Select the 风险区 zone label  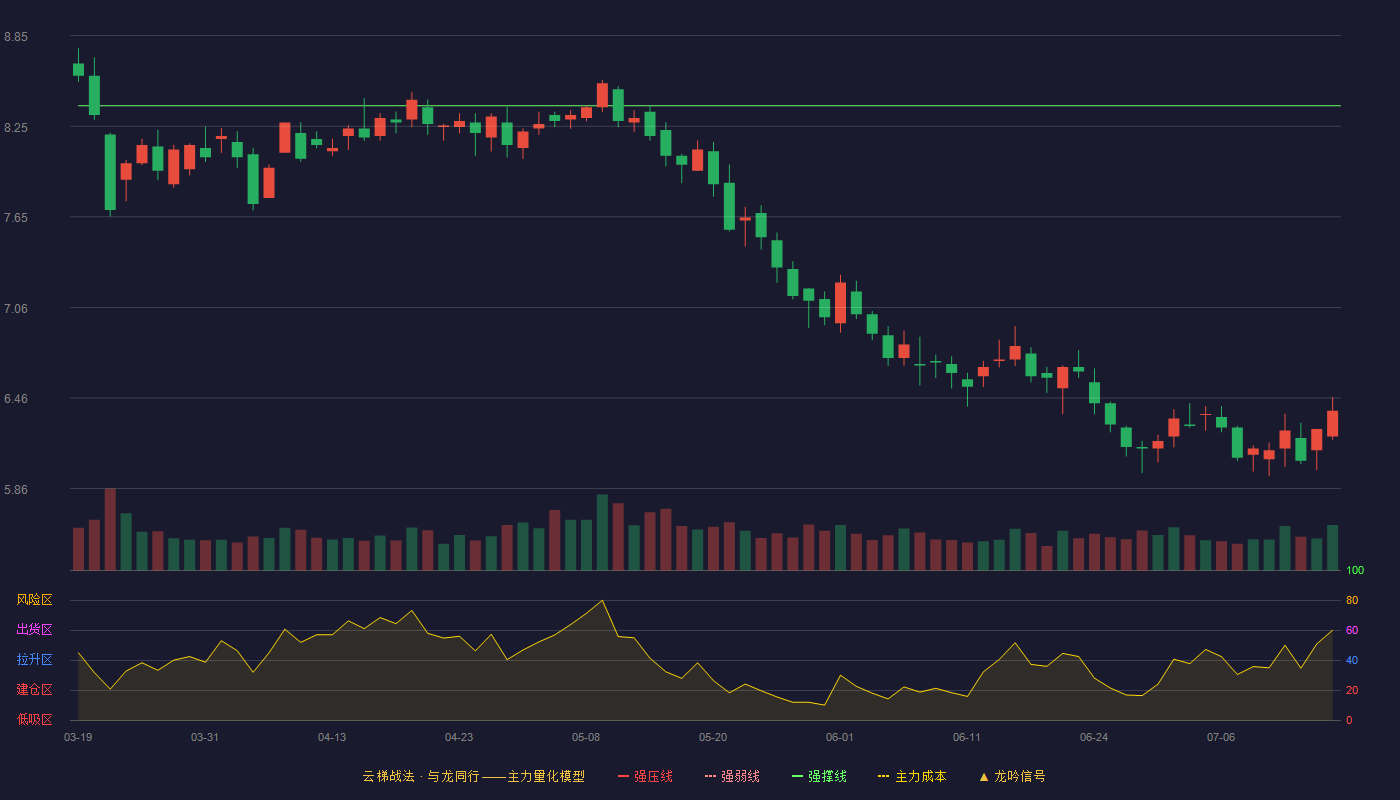coord(34,600)
